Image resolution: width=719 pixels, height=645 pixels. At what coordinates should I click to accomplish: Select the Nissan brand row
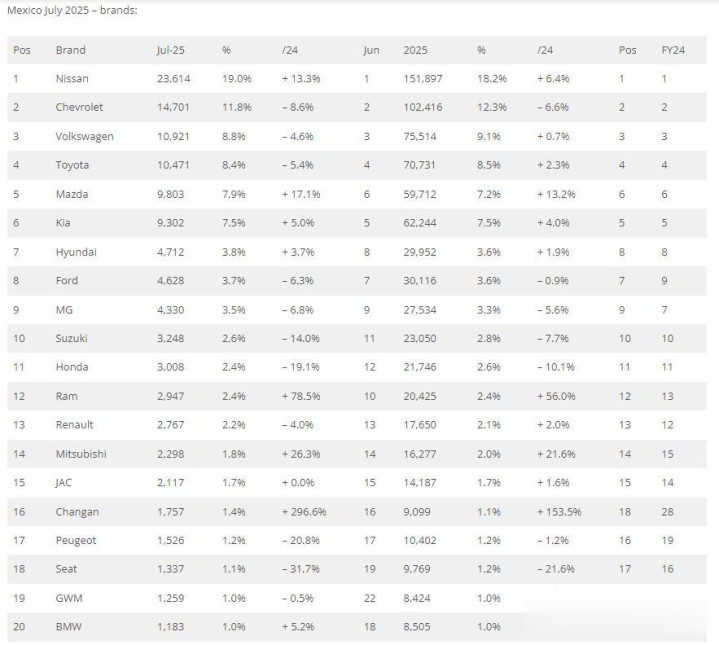point(357,78)
